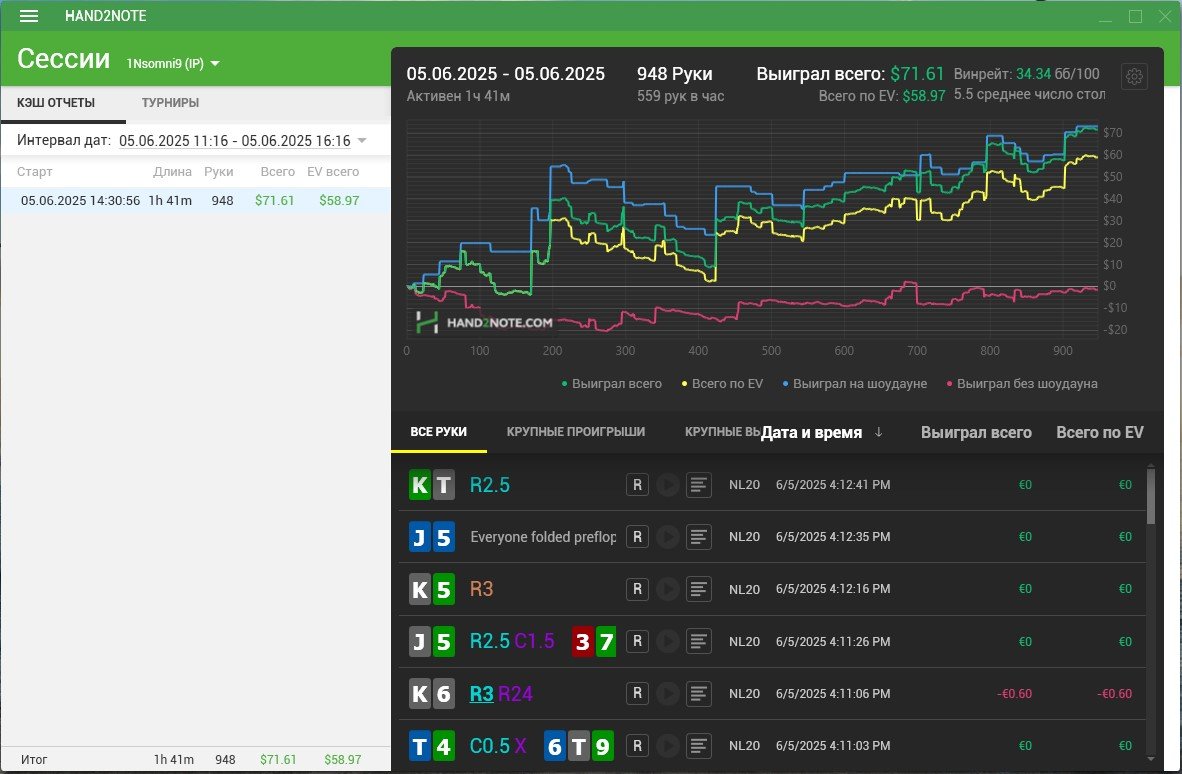Select session row 05.06.2025 14:30:56

[x=195, y=200]
